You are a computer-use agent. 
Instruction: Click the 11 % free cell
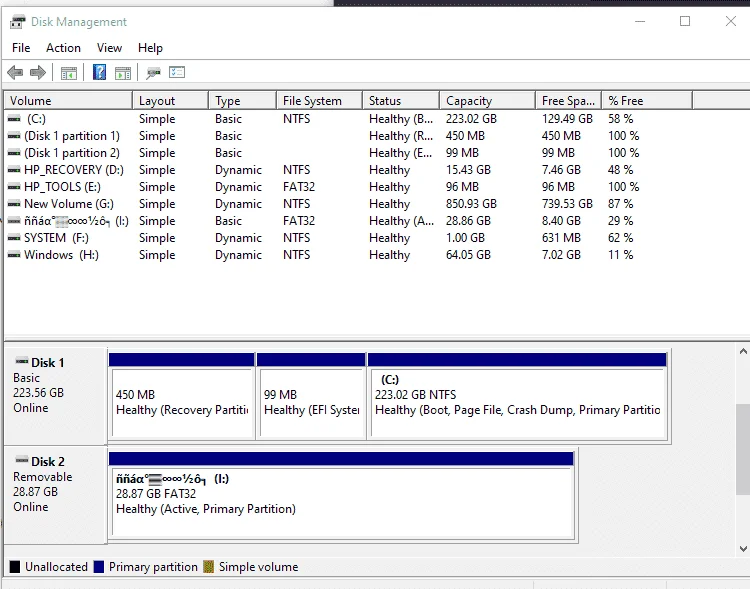(x=620, y=255)
